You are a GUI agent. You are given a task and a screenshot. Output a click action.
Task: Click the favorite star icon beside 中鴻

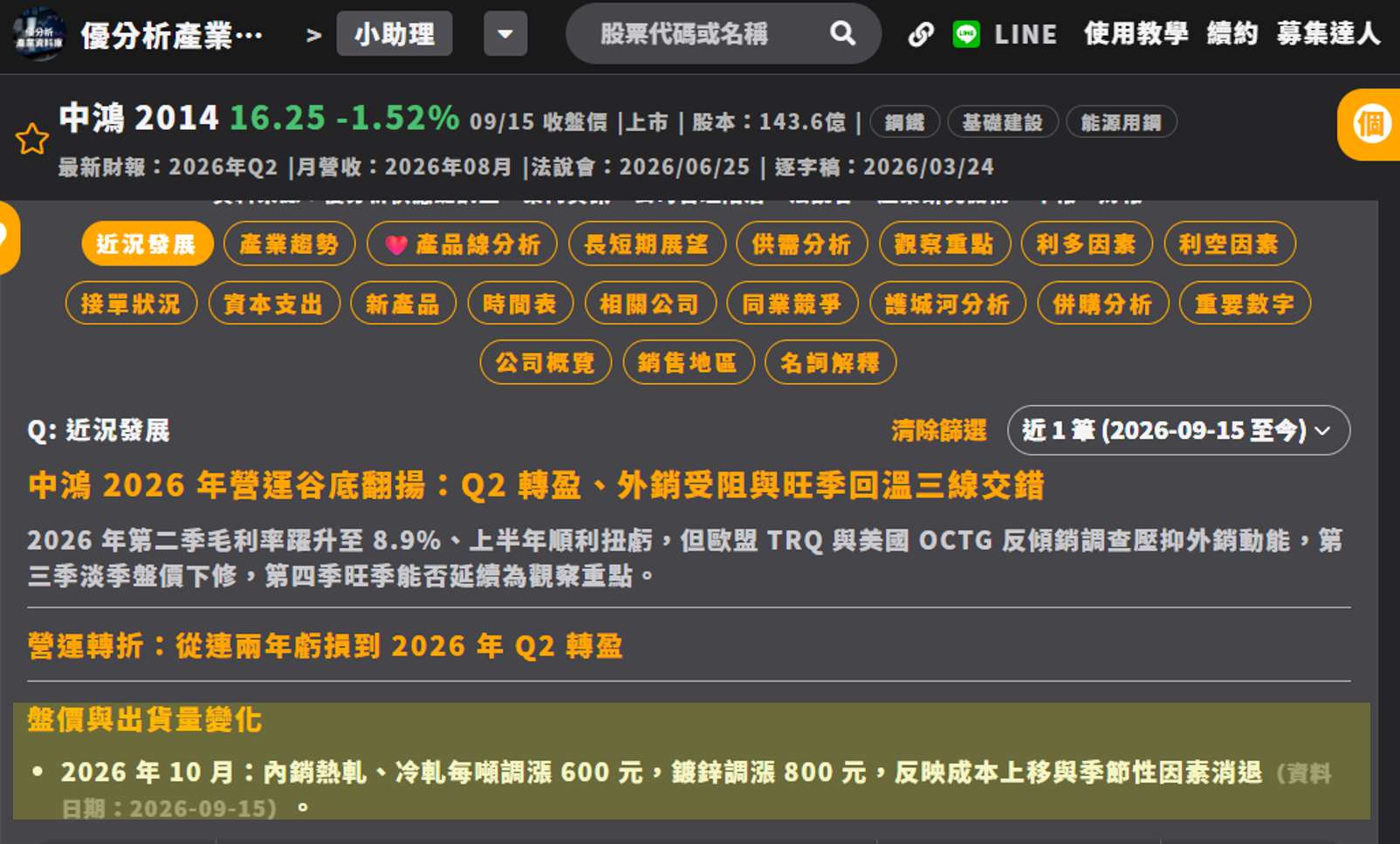coord(32,140)
